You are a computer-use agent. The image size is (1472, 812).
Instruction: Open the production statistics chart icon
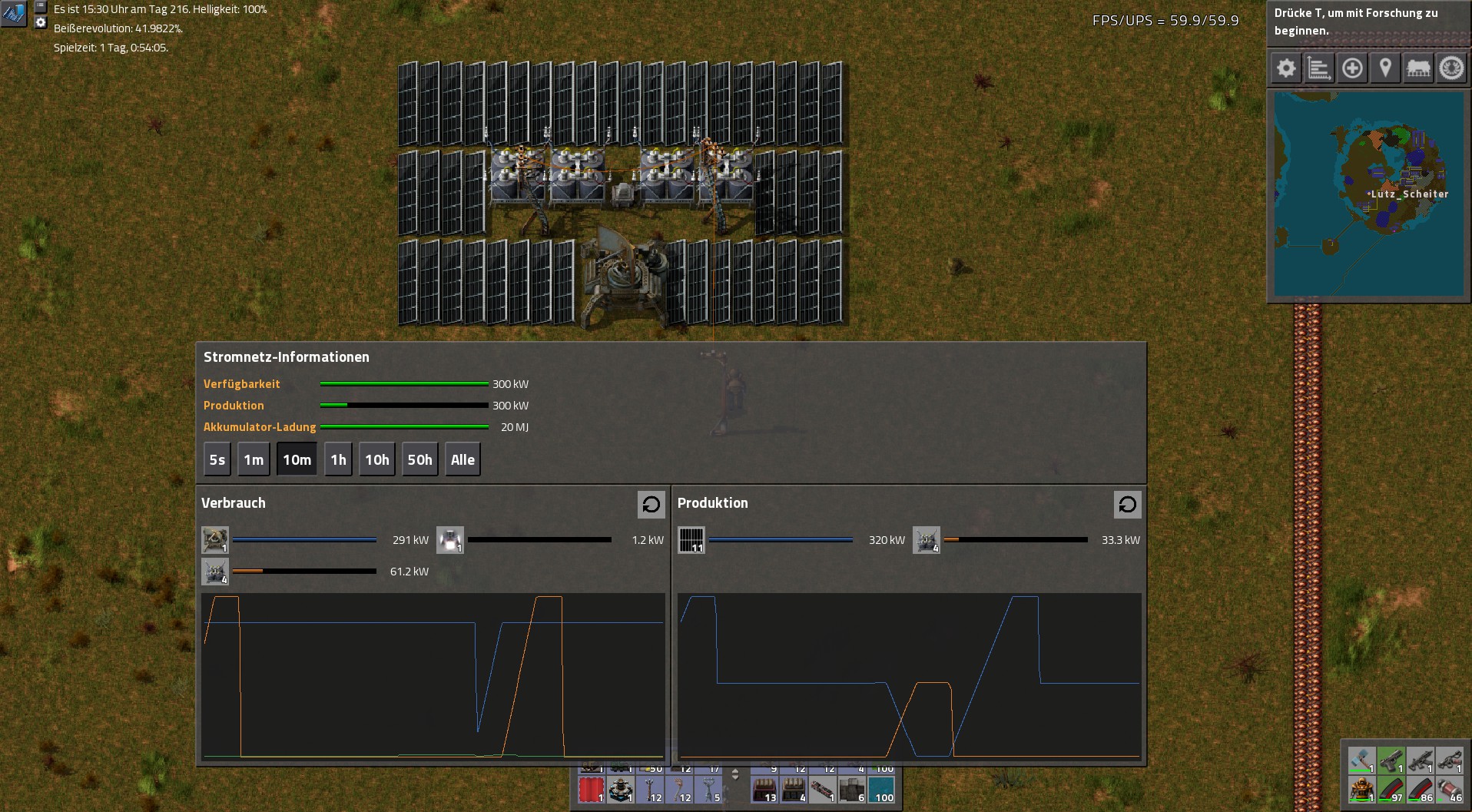coord(1319,68)
